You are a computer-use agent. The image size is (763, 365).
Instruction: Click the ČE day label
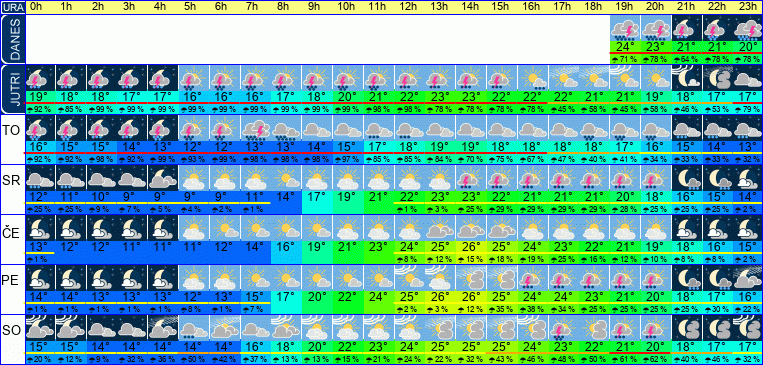[12, 231]
